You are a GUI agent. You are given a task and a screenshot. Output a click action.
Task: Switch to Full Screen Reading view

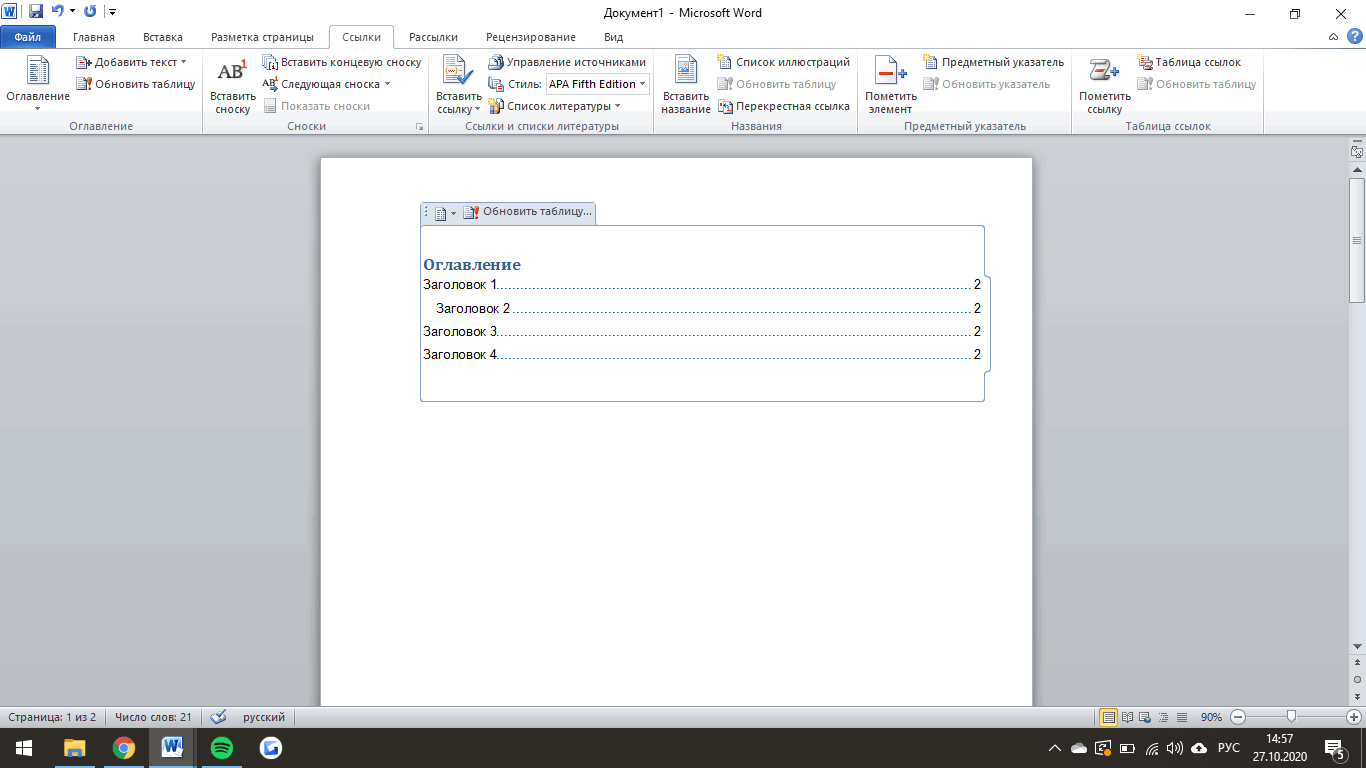tap(1127, 717)
